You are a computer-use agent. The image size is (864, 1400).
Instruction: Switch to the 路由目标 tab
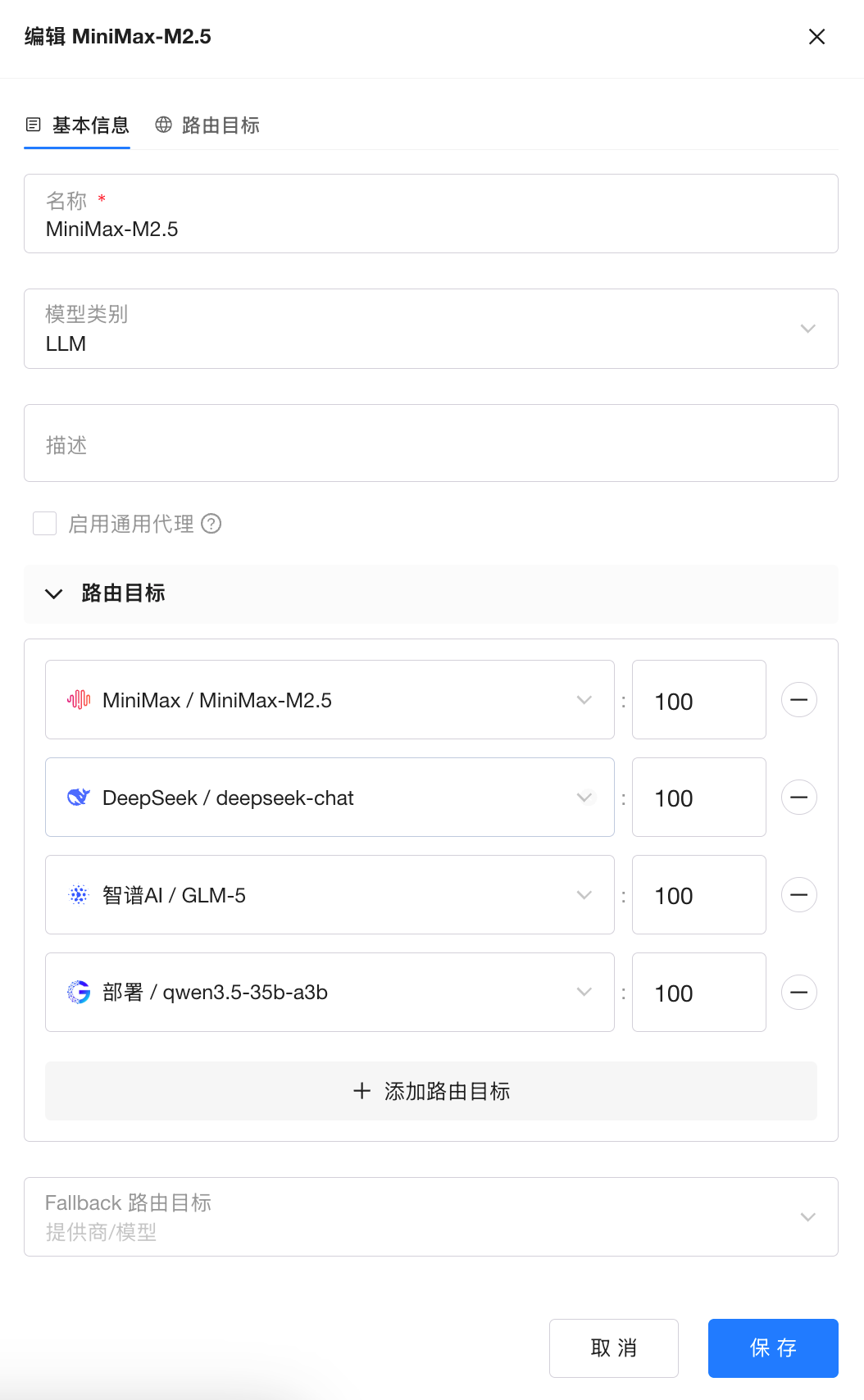point(208,125)
